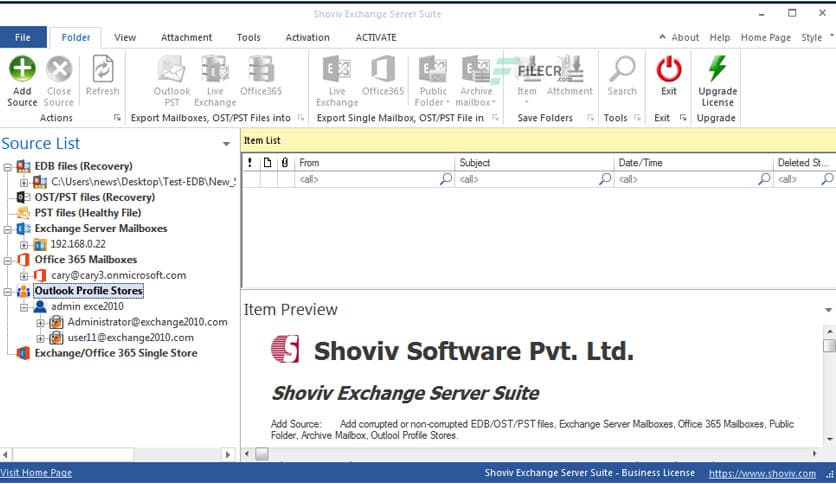The width and height of the screenshot is (836, 484).
Task: Click Source List horizontal scrollbar right arrow
Action: 228,455
